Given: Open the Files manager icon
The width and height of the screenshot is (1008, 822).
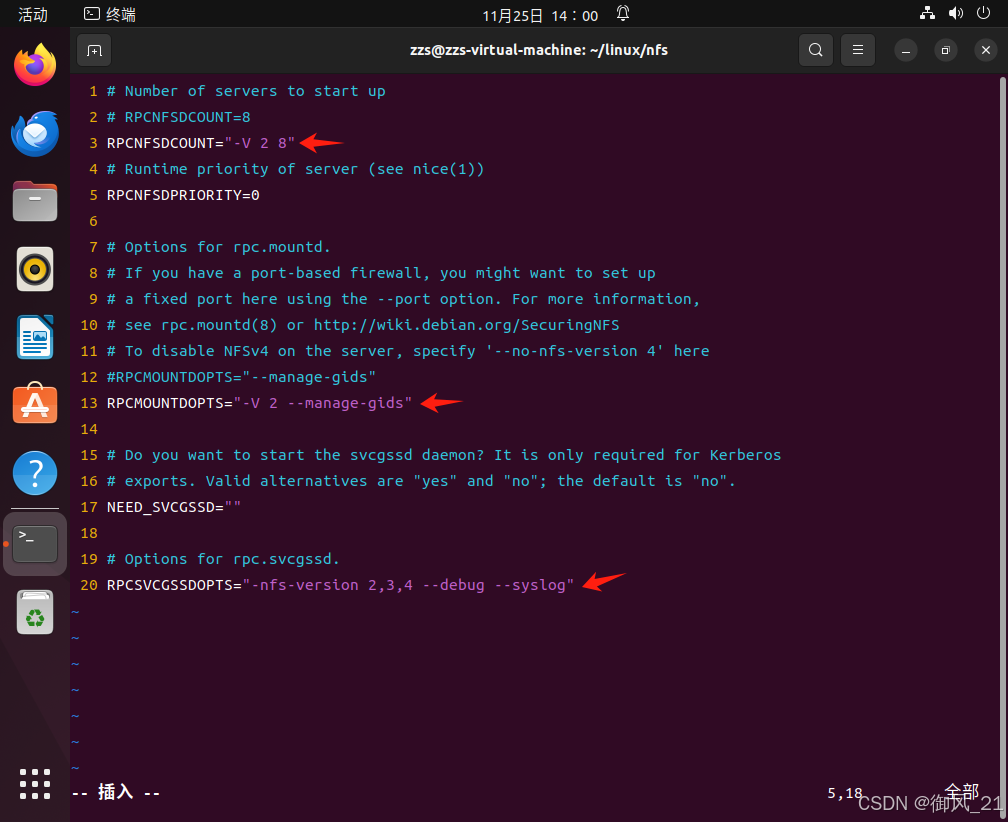Looking at the screenshot, I should pos(34,201).
